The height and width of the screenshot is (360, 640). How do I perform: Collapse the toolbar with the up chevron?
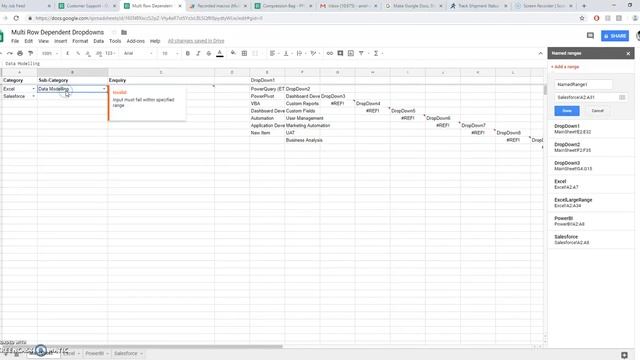pyautogui.click(x=540, y=53)
